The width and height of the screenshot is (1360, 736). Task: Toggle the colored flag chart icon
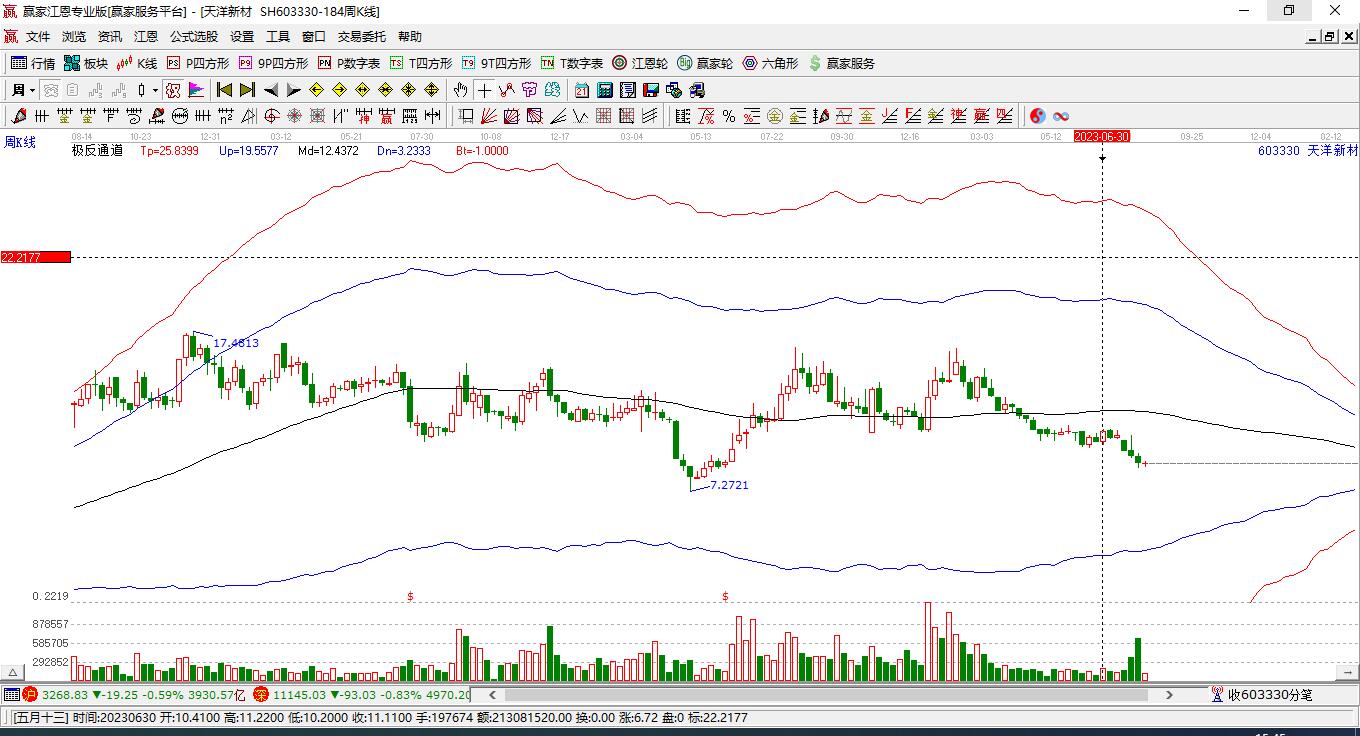pos(196,90)
